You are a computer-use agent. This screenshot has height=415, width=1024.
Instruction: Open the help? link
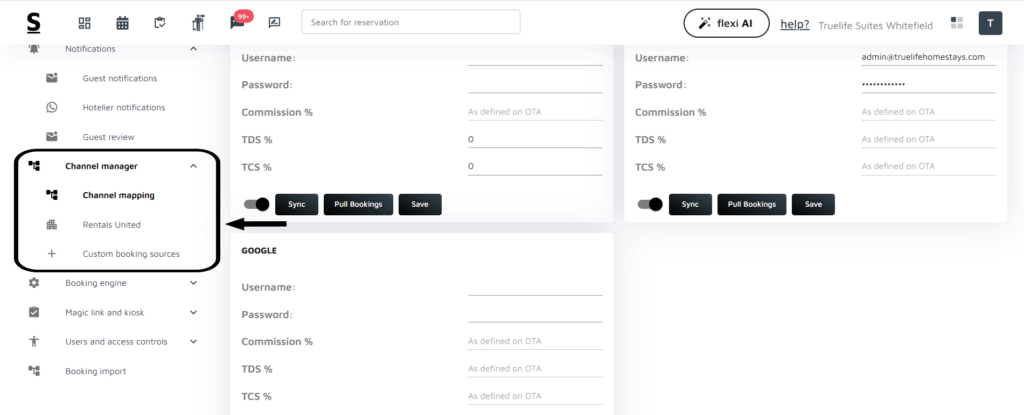coord(794,24)
